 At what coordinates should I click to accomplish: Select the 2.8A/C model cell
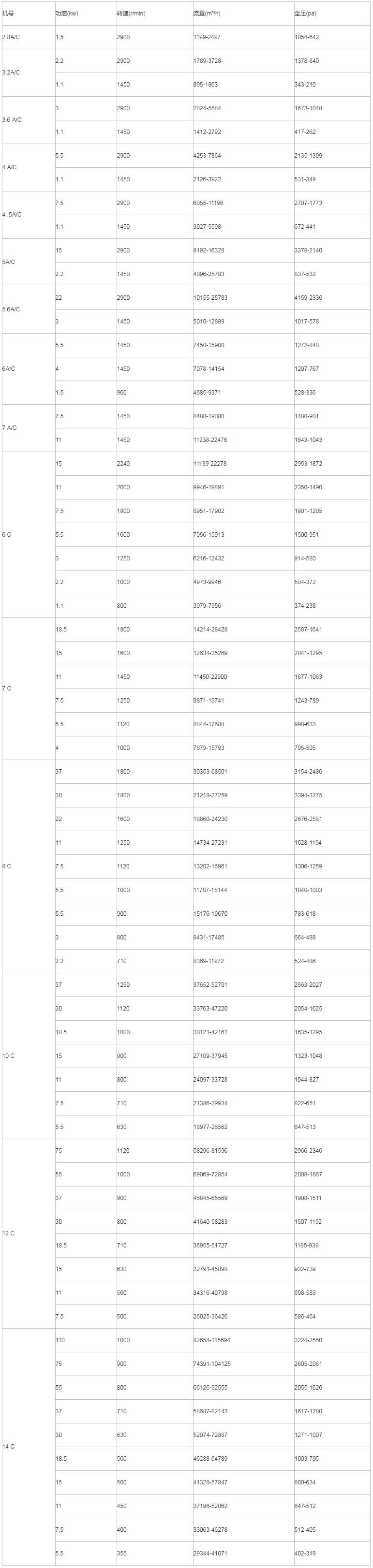[x=11, y=37]
